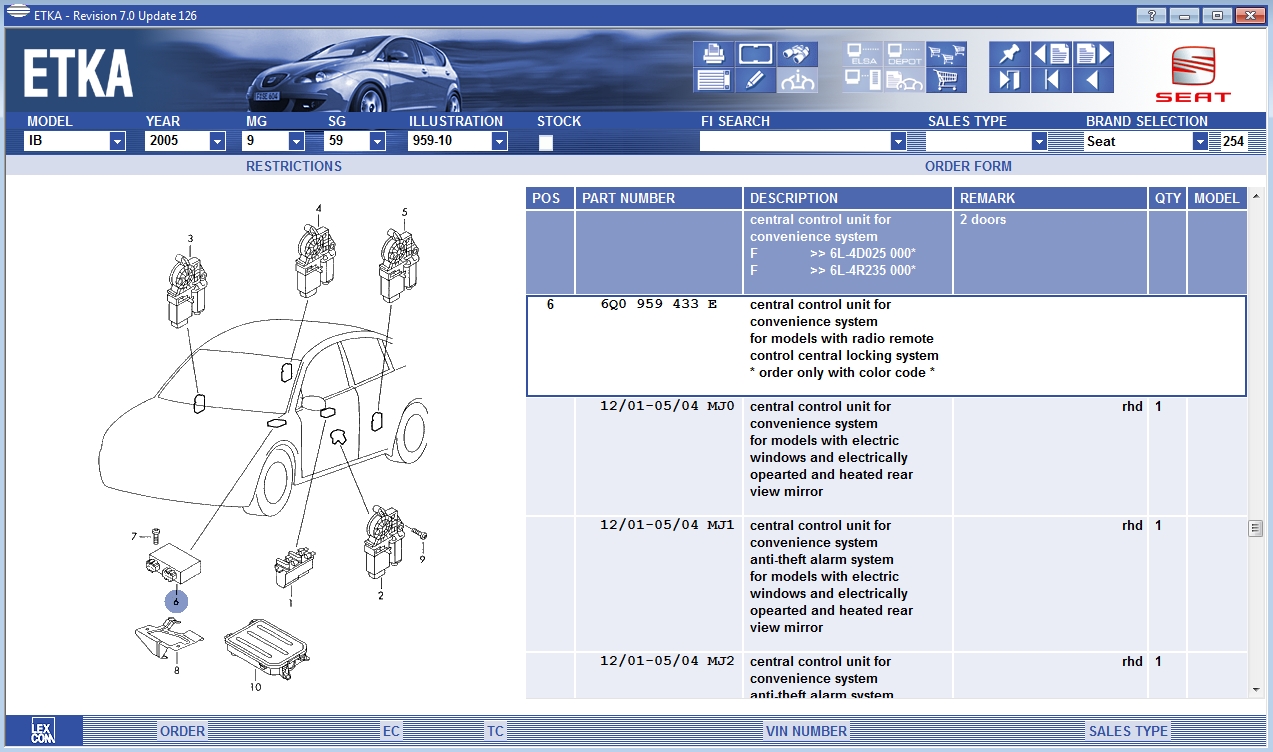Click highlighted callout 6 in the diagram
1273x752 pixels.
tap(176, 602)
